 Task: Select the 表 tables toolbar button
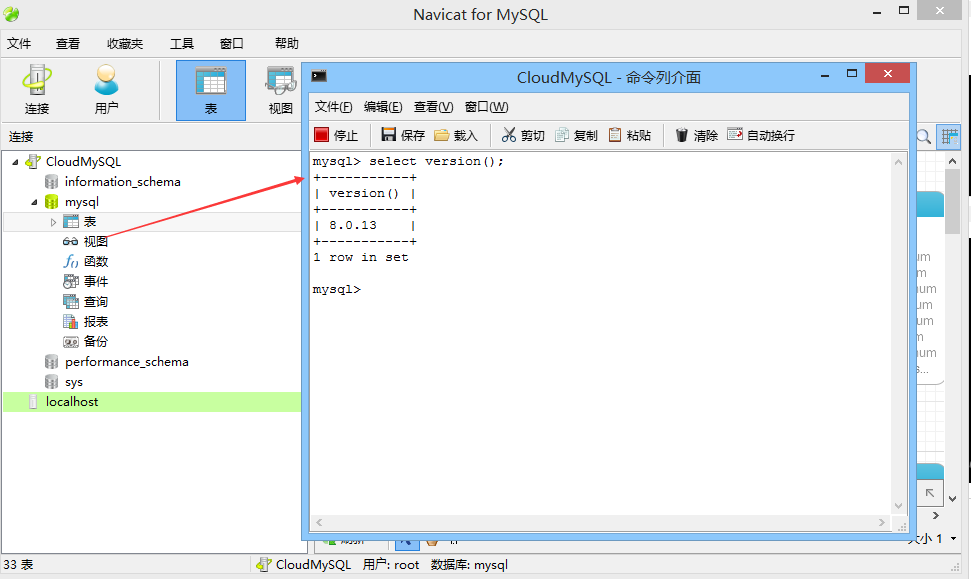pyautogui.click(x=211, y=90)
